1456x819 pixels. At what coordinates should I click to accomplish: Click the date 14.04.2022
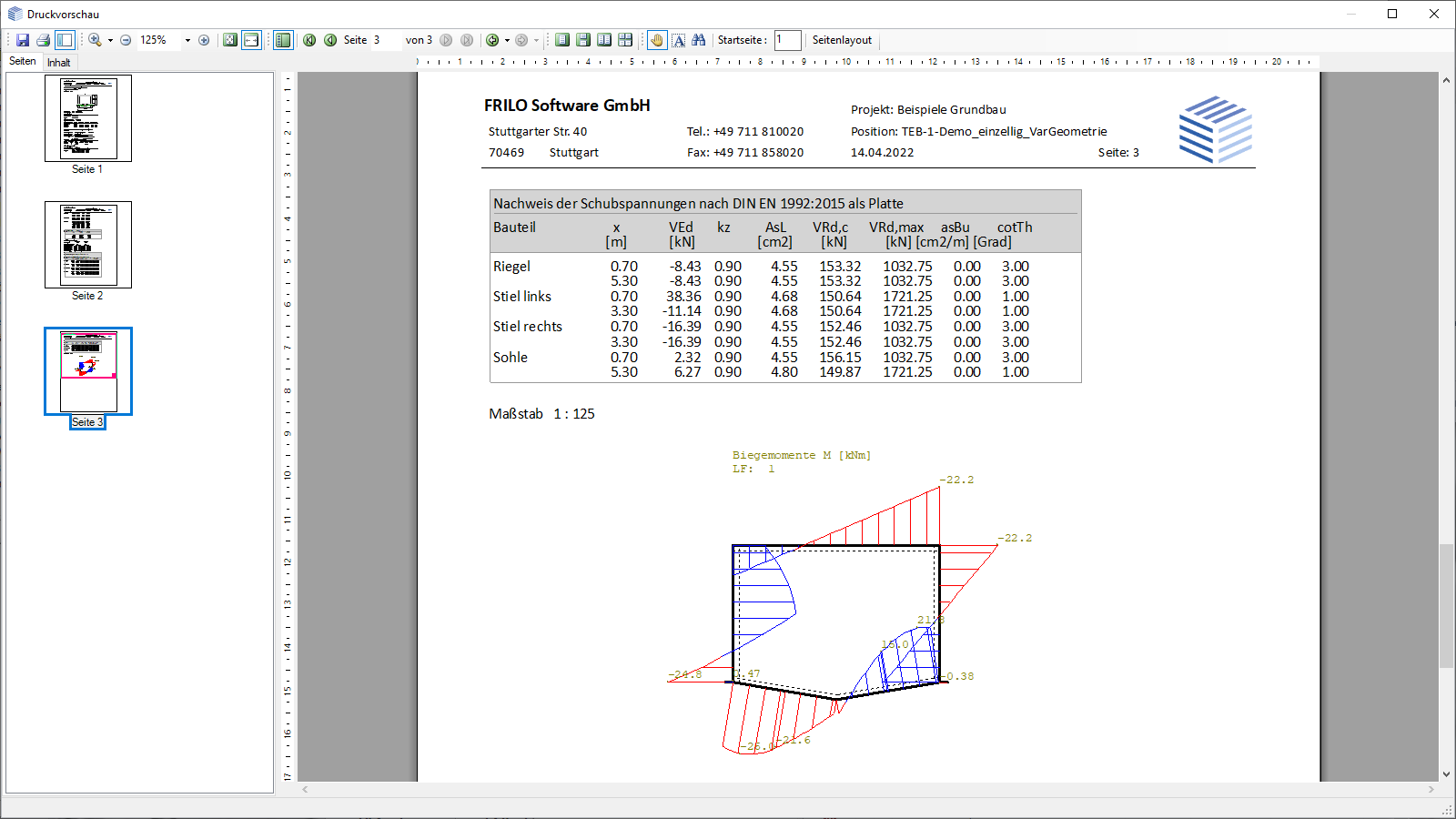click(x=882, y=153)
